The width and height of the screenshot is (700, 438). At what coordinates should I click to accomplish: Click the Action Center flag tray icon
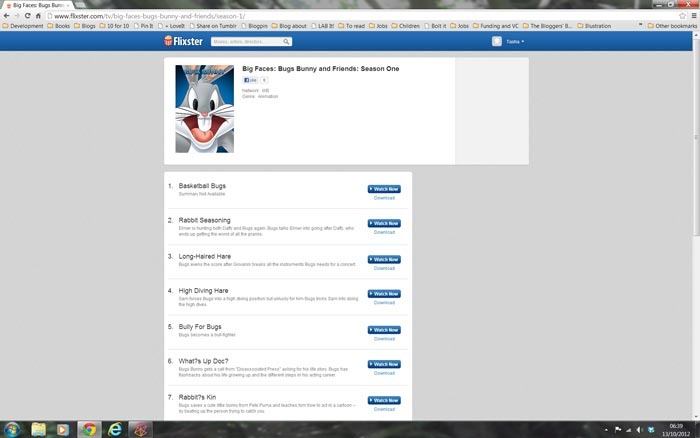(618, 430)
